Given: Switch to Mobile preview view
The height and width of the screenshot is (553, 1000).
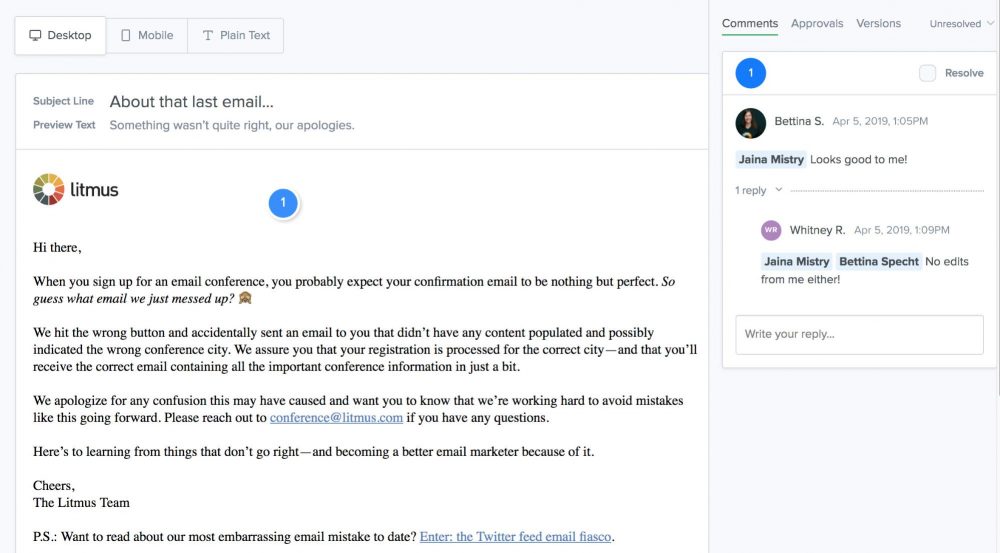Looking at the screenshot, I should click(x=146, y=35).
